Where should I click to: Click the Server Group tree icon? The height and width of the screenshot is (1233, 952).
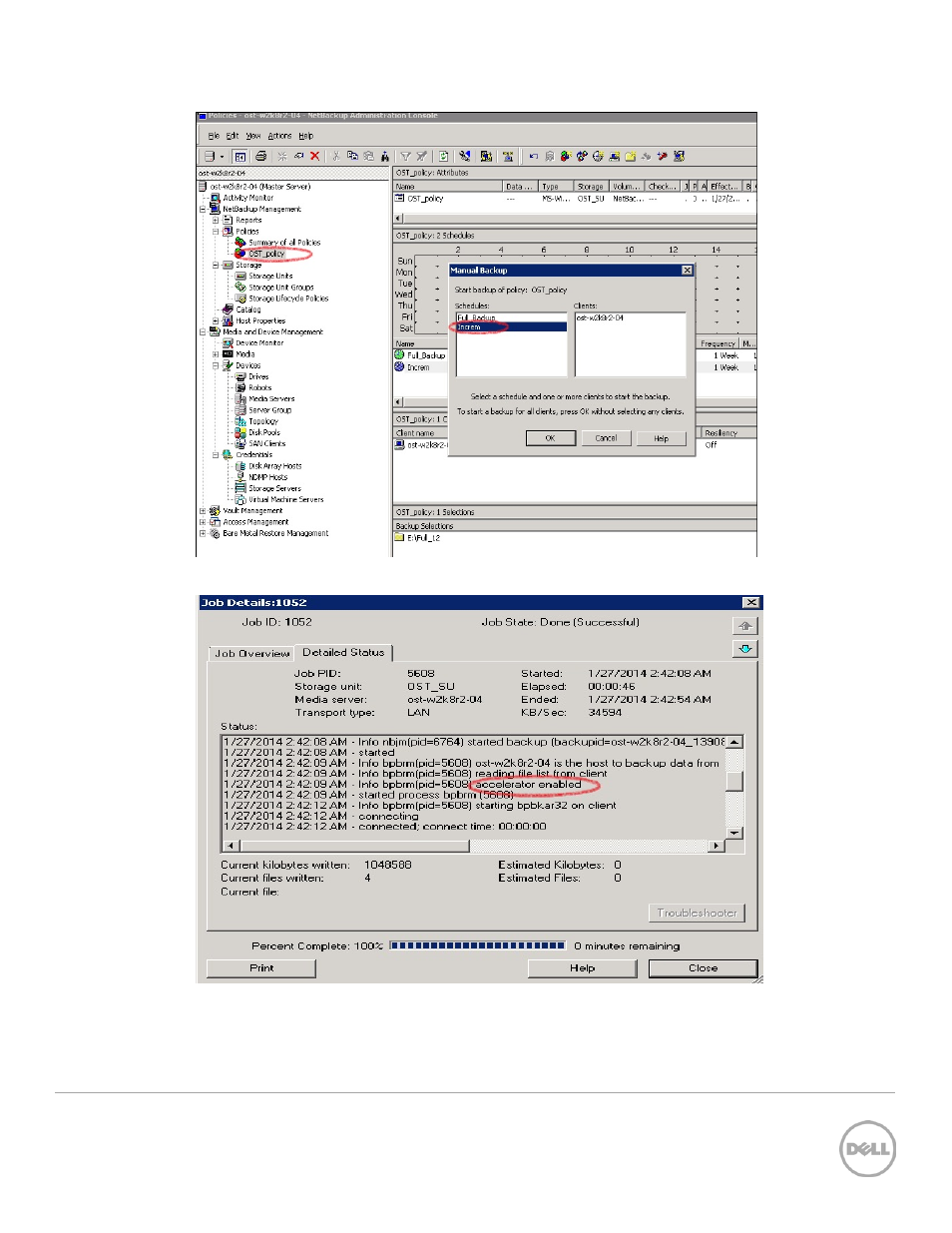point(240,410)
